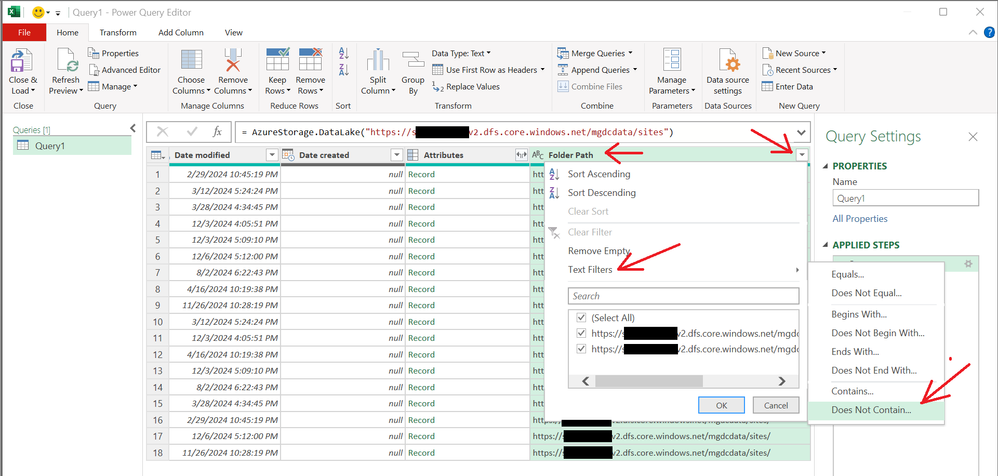Click the Record link in row 1
998x476 pixels.
(421, 174)
